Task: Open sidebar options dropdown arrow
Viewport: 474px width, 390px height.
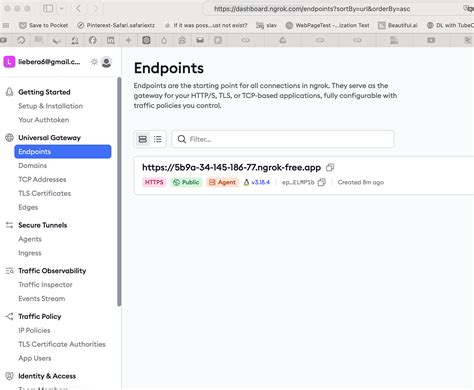Action: pos(62,8)
